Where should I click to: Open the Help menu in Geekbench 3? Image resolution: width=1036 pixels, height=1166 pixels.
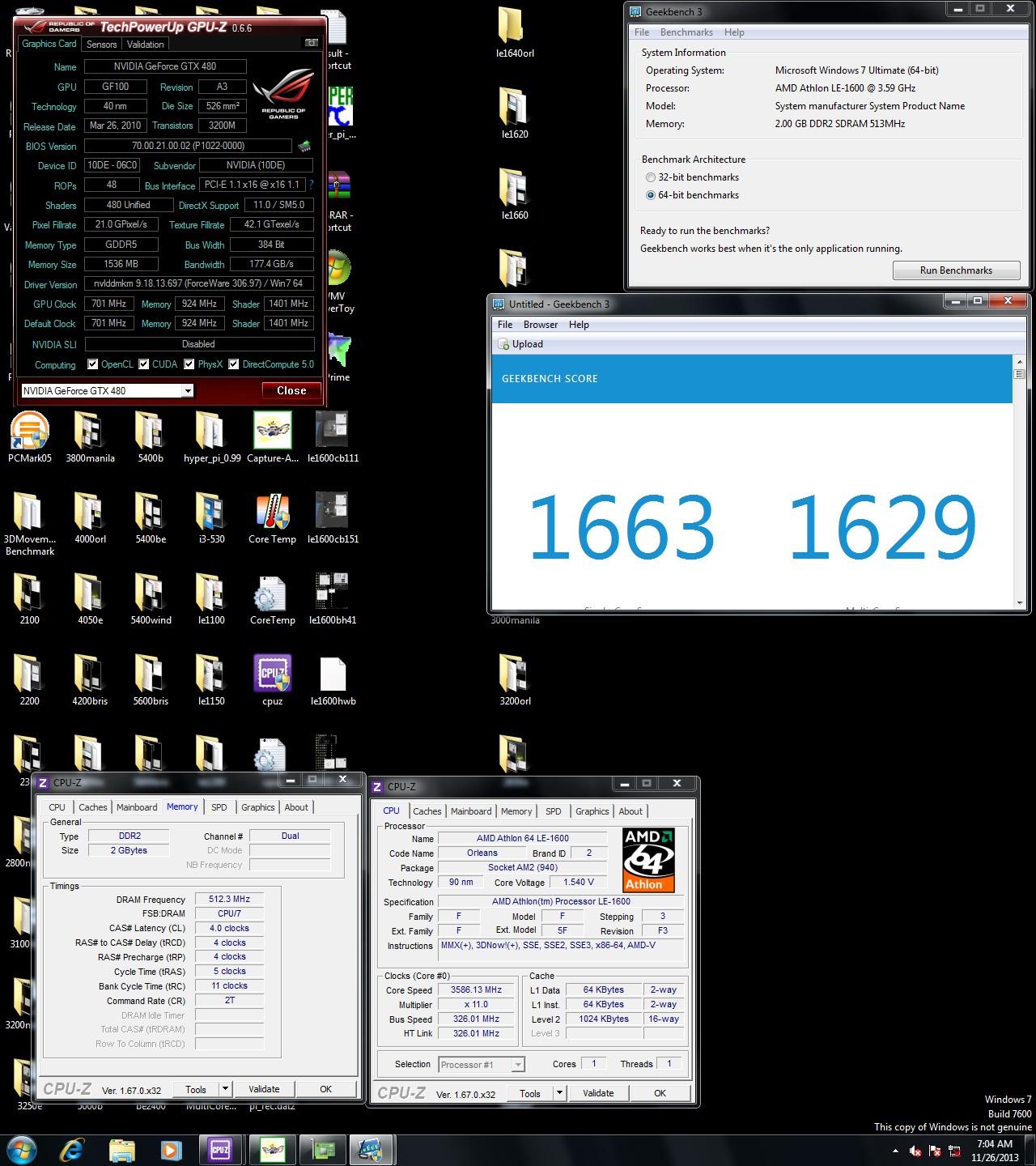click(x=734, y=32)
